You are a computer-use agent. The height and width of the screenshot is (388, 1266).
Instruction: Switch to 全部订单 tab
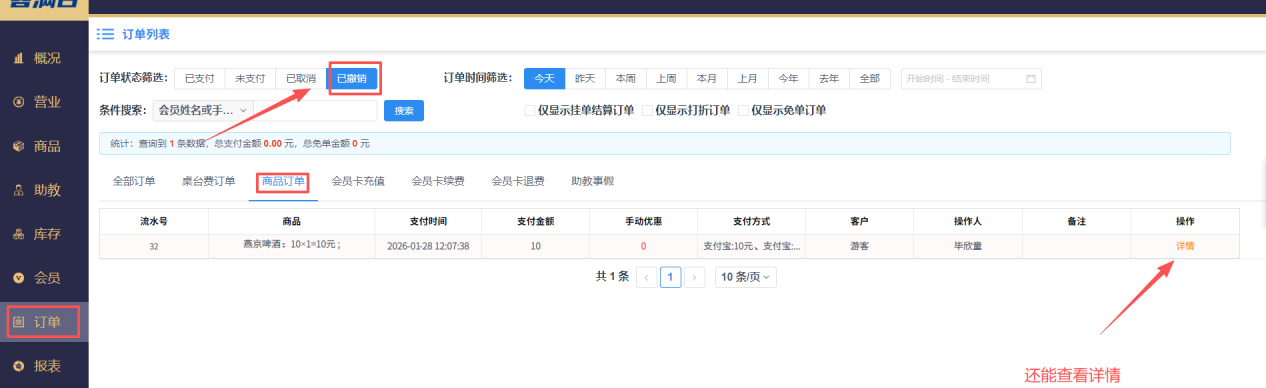(x=134, y=182)
